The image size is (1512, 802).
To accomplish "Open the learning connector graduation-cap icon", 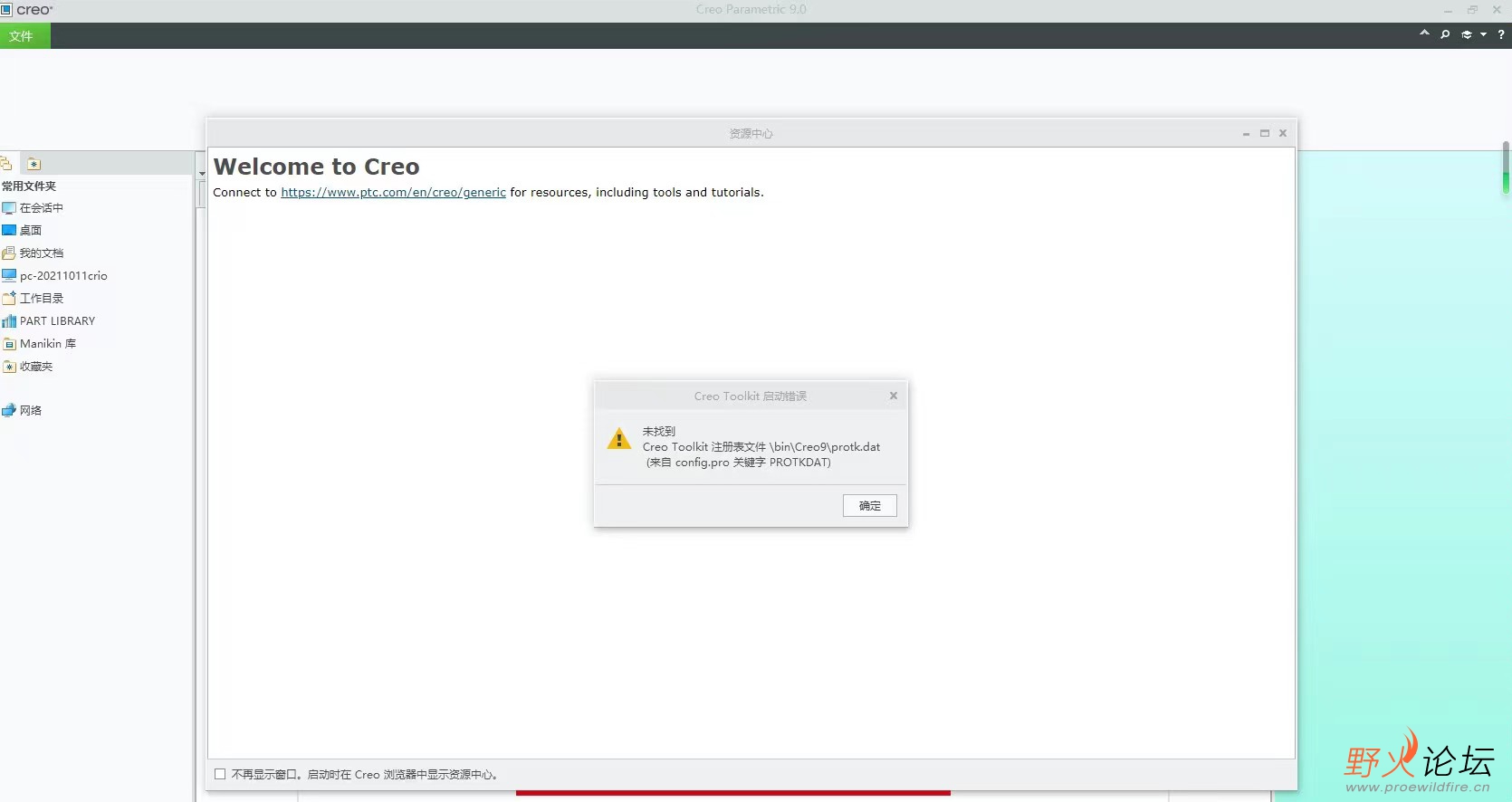I will tap(1467, 34).
